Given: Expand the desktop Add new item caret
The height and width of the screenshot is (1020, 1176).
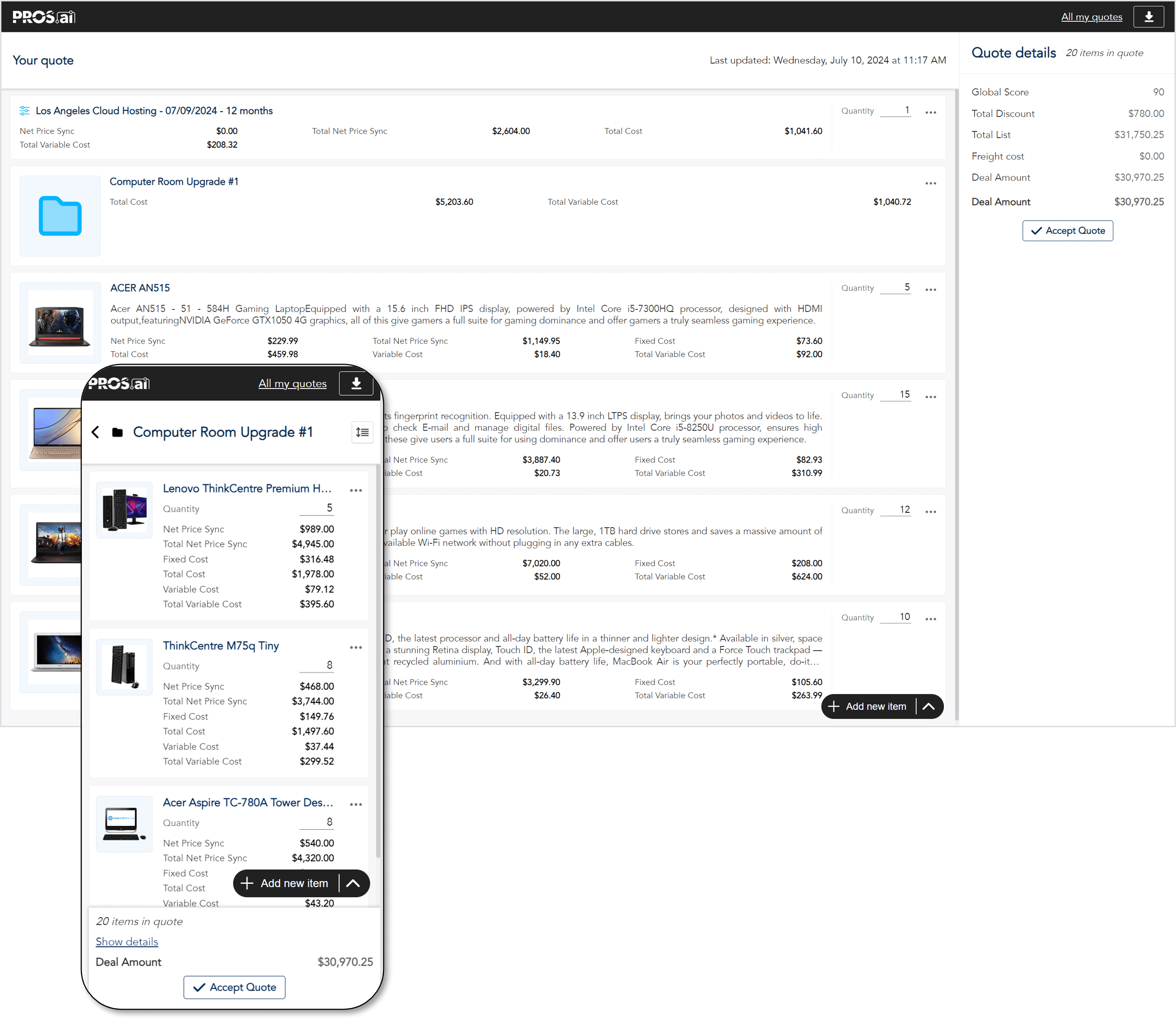Looking at the screenshot, I should [929, 706].
